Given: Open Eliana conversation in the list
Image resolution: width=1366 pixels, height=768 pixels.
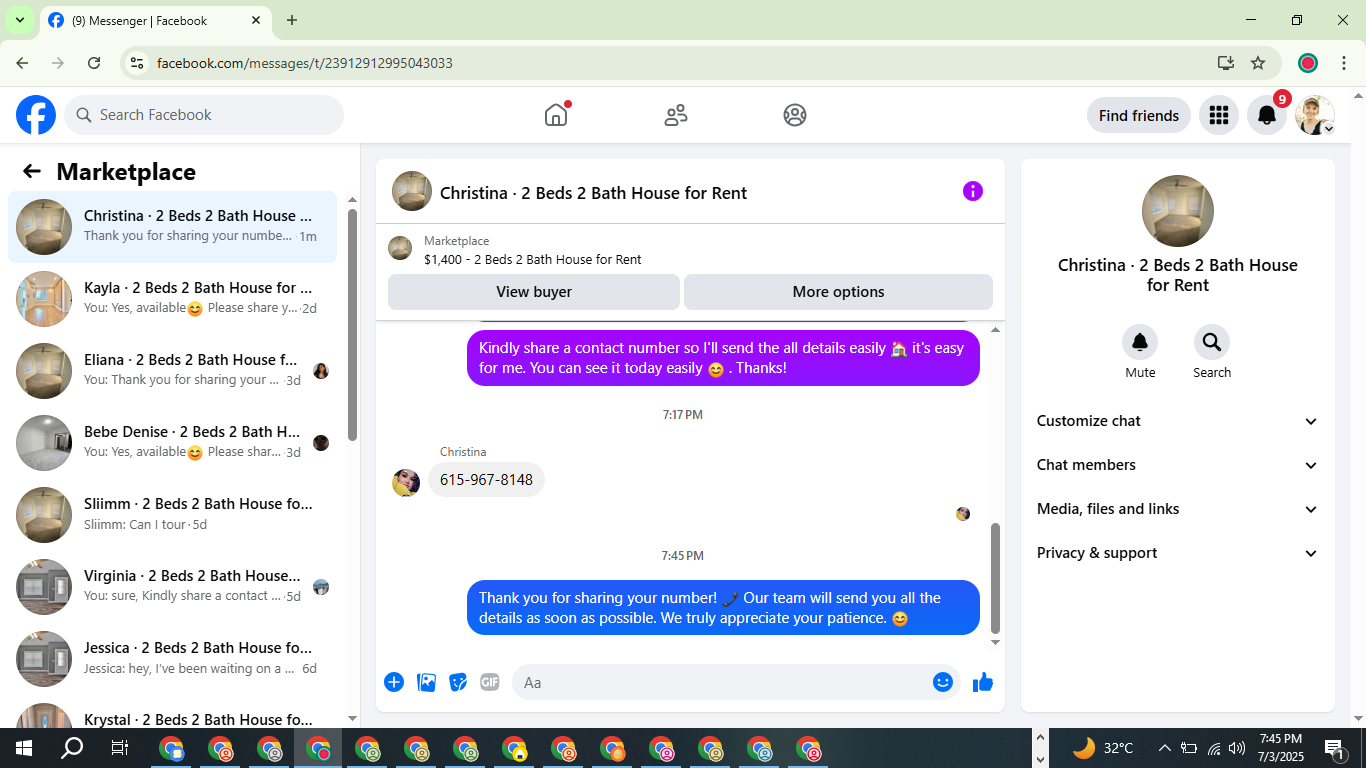Looking at the screenshot, I should (173, 371).
